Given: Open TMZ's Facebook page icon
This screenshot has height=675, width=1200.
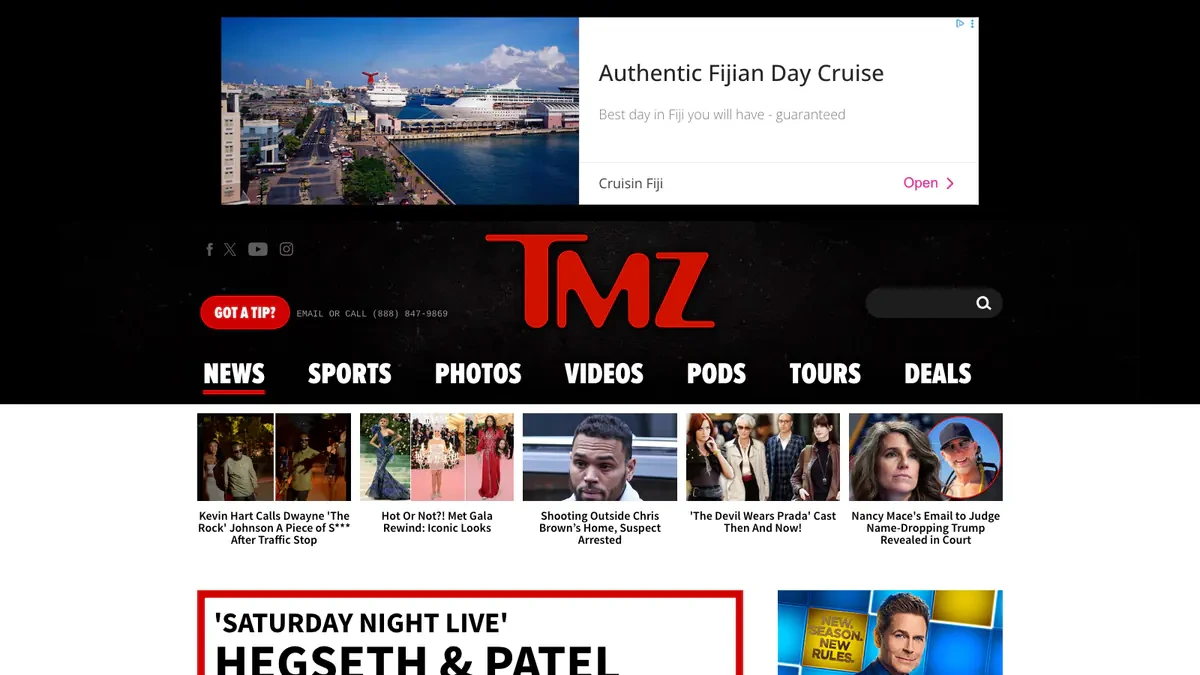Looking at the screenshot, I should 209,249.
